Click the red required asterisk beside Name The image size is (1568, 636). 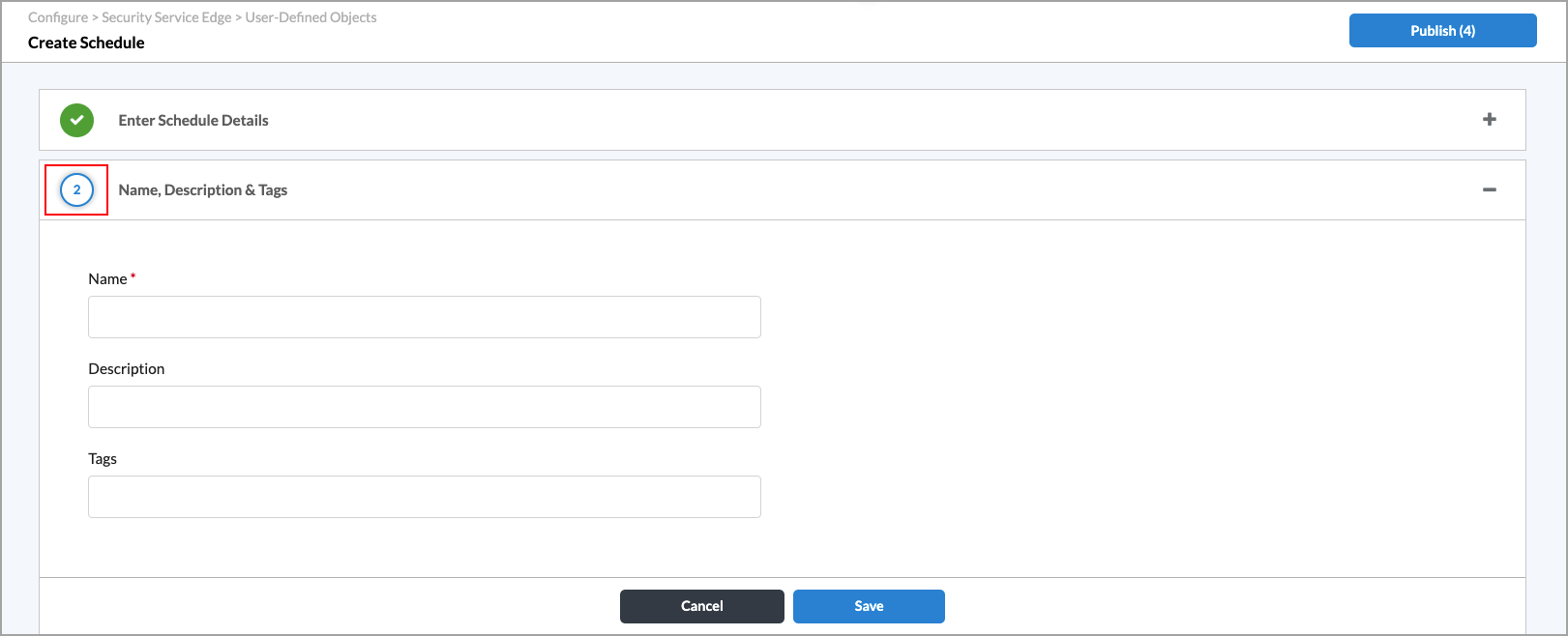(133, 276)
